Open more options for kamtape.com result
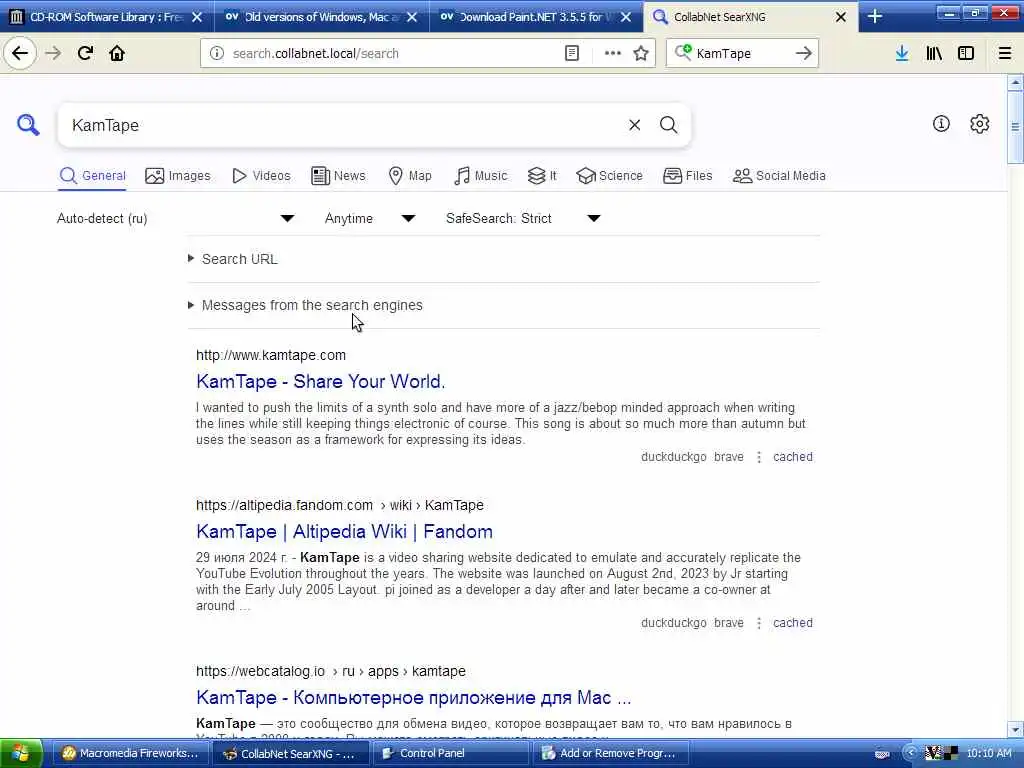 (758, 457)
